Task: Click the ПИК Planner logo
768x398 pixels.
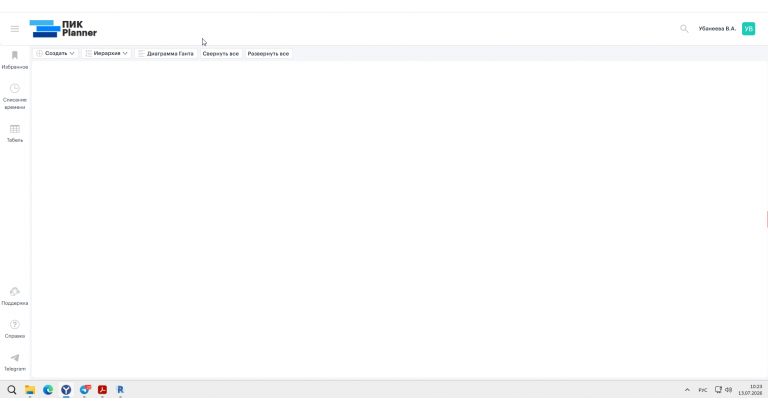Action: [x=63, y=29]
